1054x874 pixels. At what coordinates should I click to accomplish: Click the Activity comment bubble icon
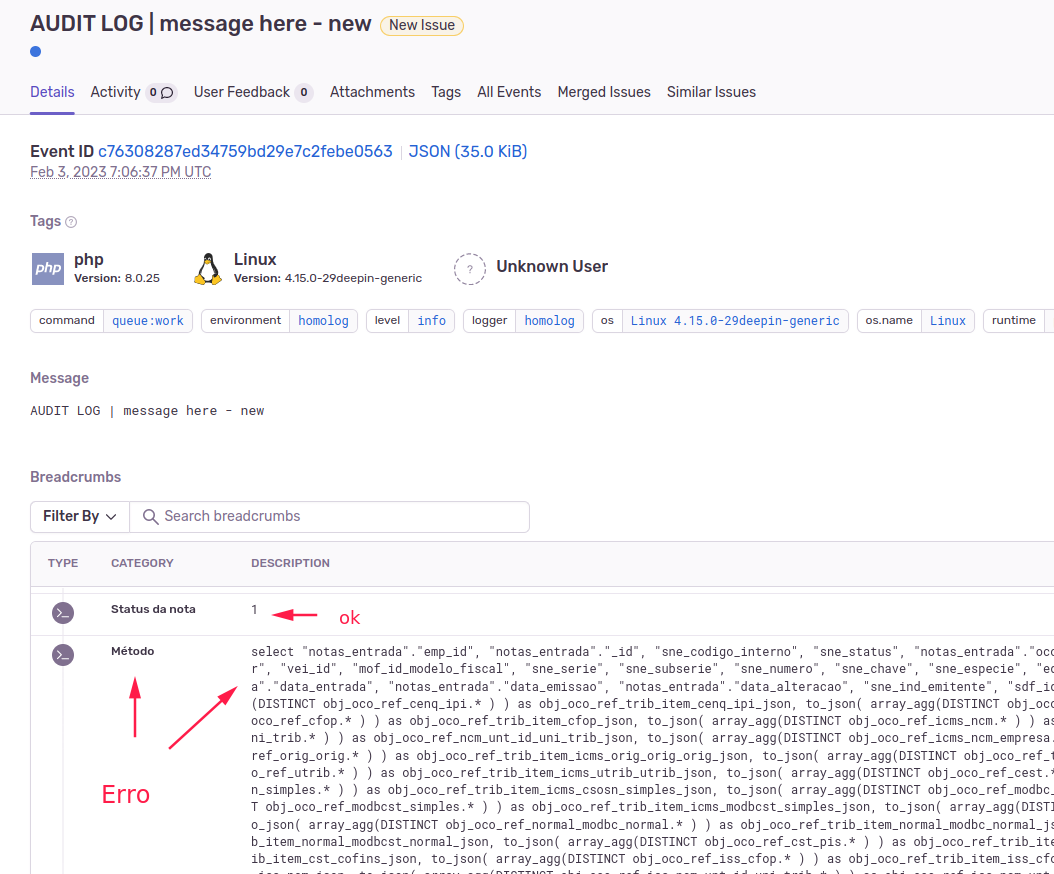[x=167, y=93]
